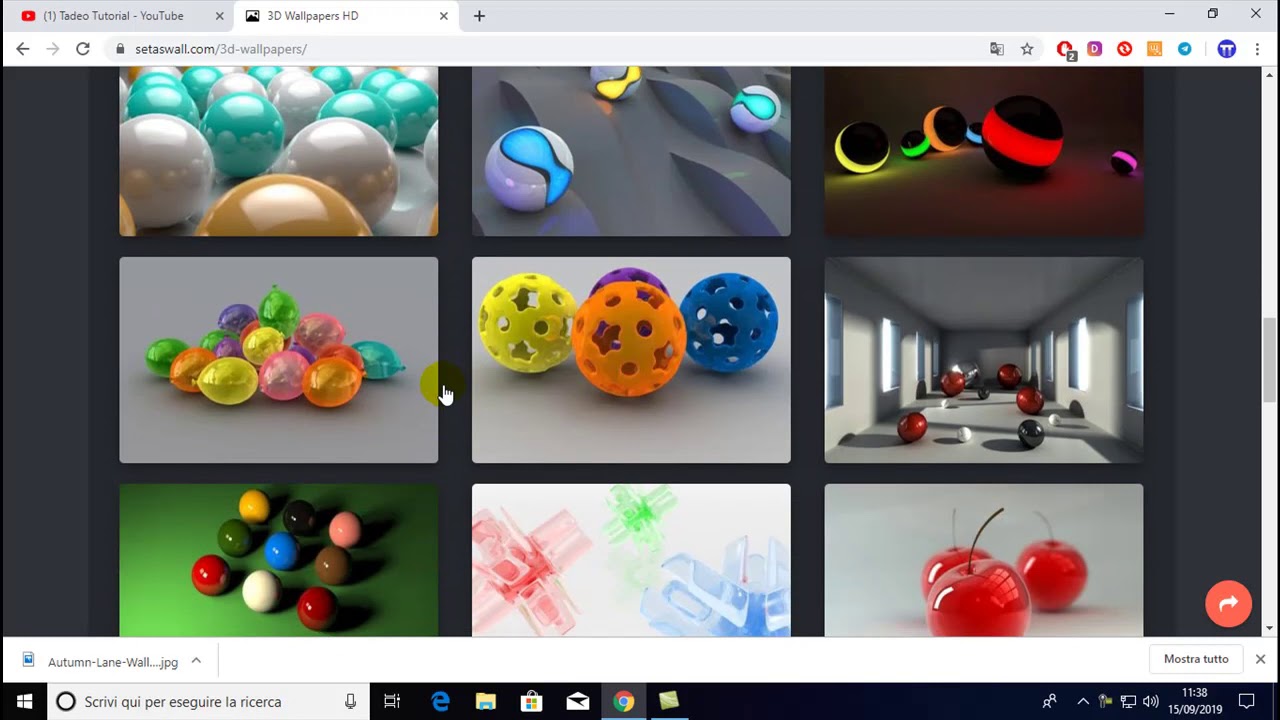Viewport: 1280px width, 720px height.
Task: Open the neon glowing black spheres wallpaper
Action: [984, 151]
